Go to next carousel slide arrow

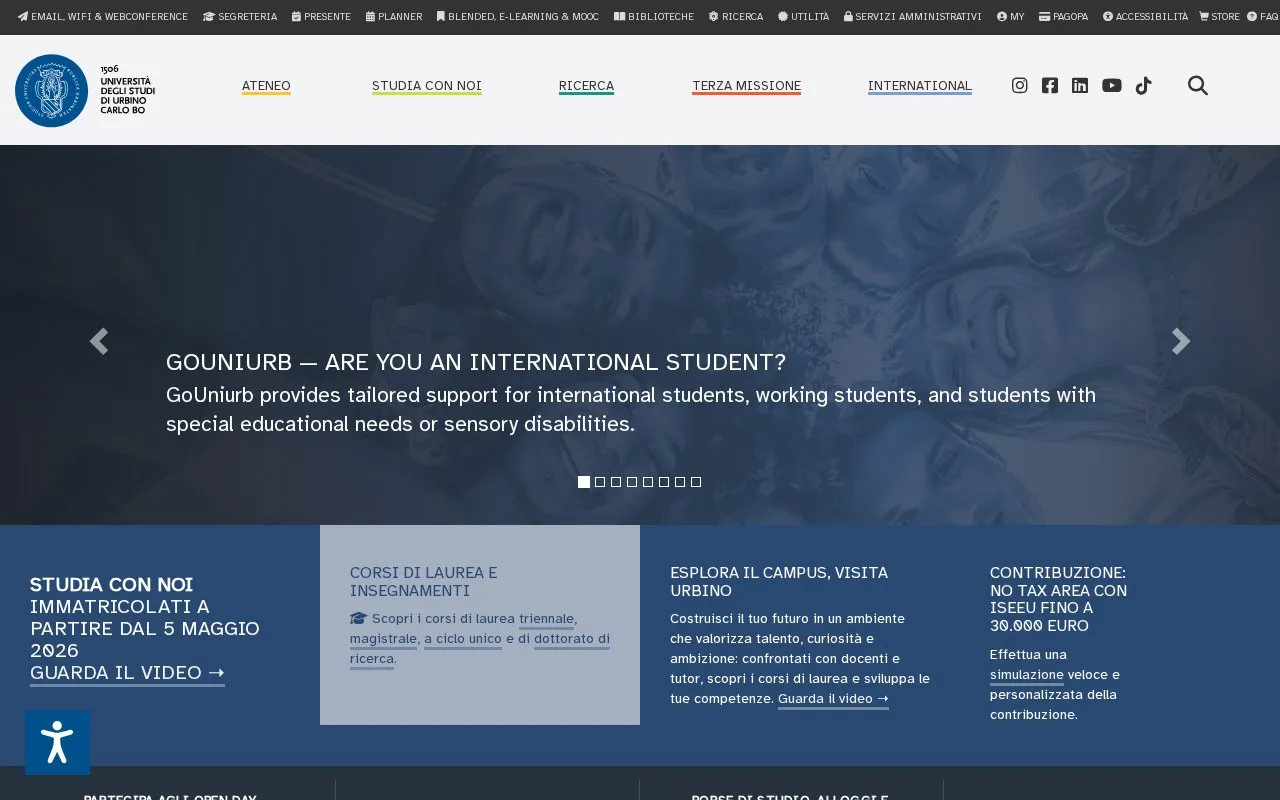point(1181,342)
